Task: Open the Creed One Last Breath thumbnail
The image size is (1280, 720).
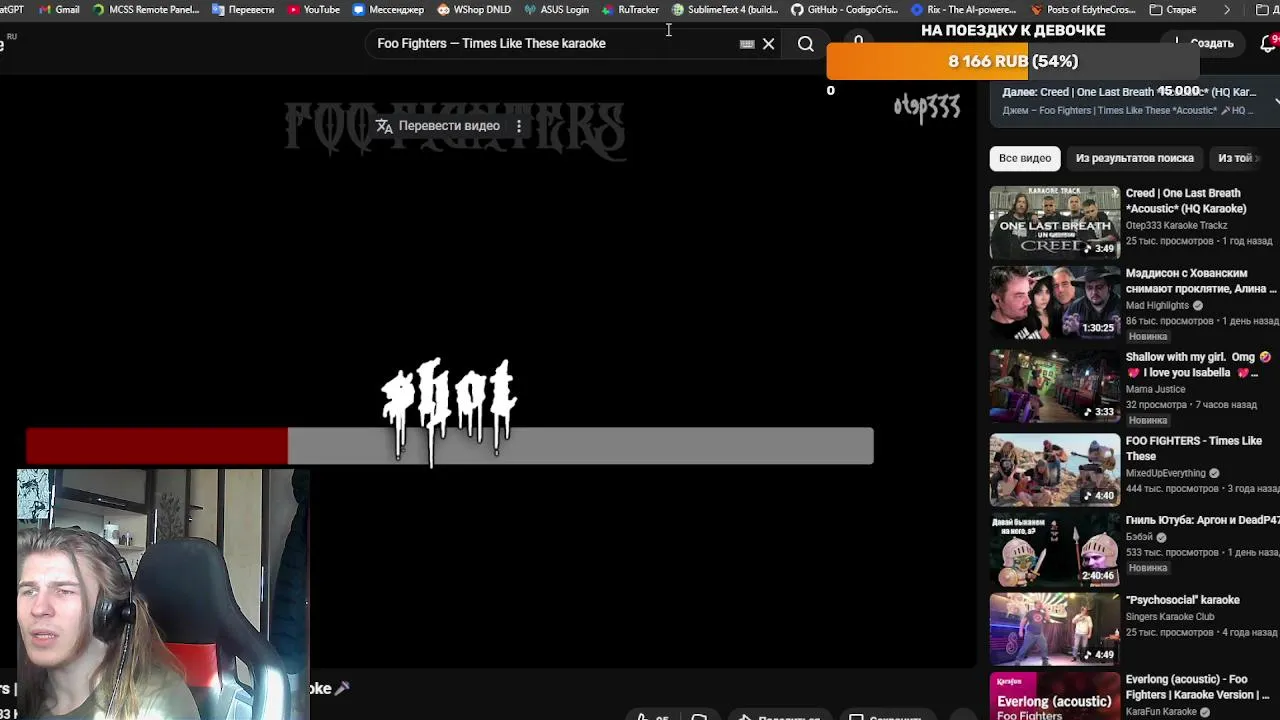Action: point(1055,222)
